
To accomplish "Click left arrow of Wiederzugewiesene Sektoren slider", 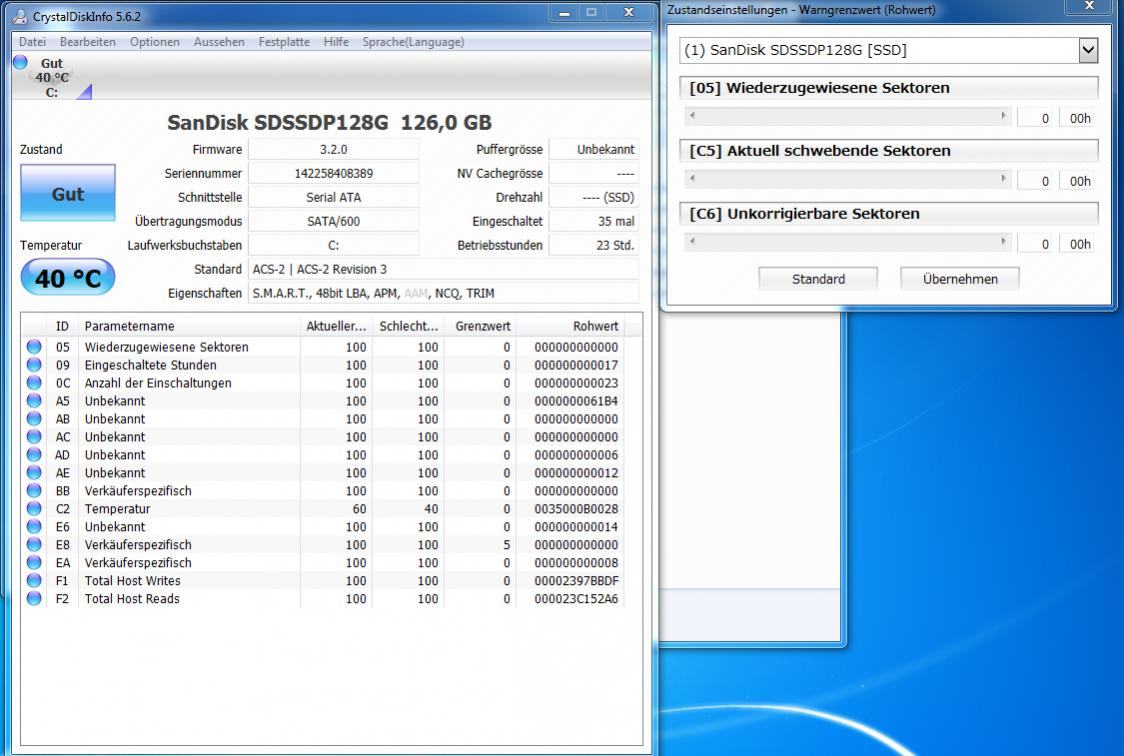I will [x=692, y=115].
